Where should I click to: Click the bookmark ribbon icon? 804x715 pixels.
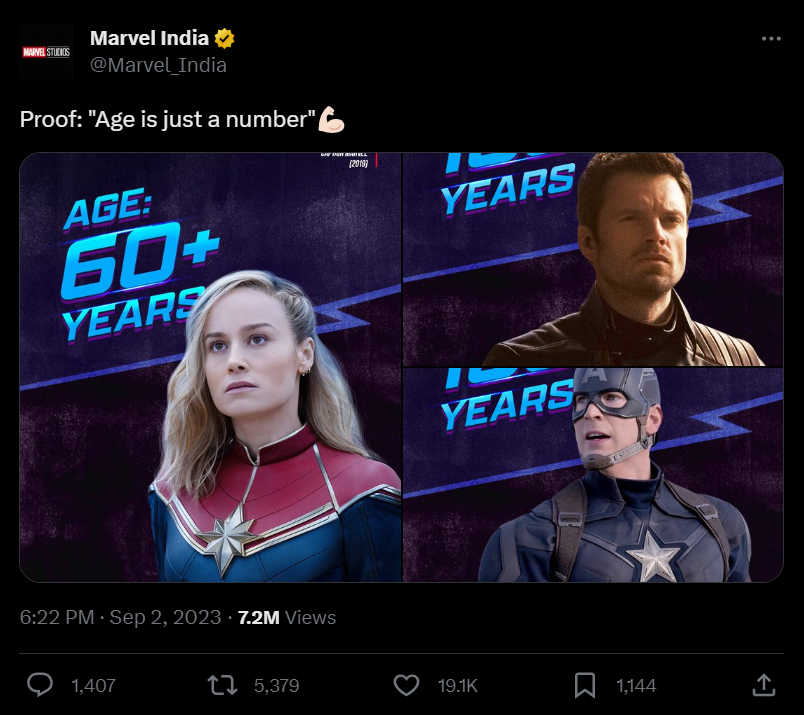[x=587, y=685]
